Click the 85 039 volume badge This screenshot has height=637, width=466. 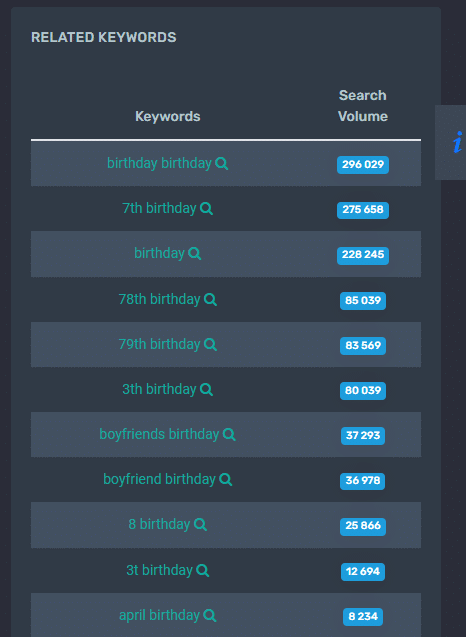[363, 301]
